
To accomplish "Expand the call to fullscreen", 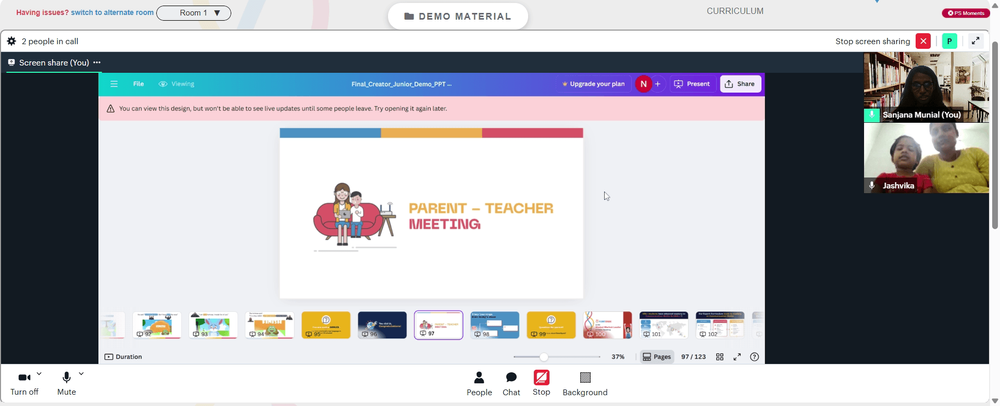I will 975,41.
